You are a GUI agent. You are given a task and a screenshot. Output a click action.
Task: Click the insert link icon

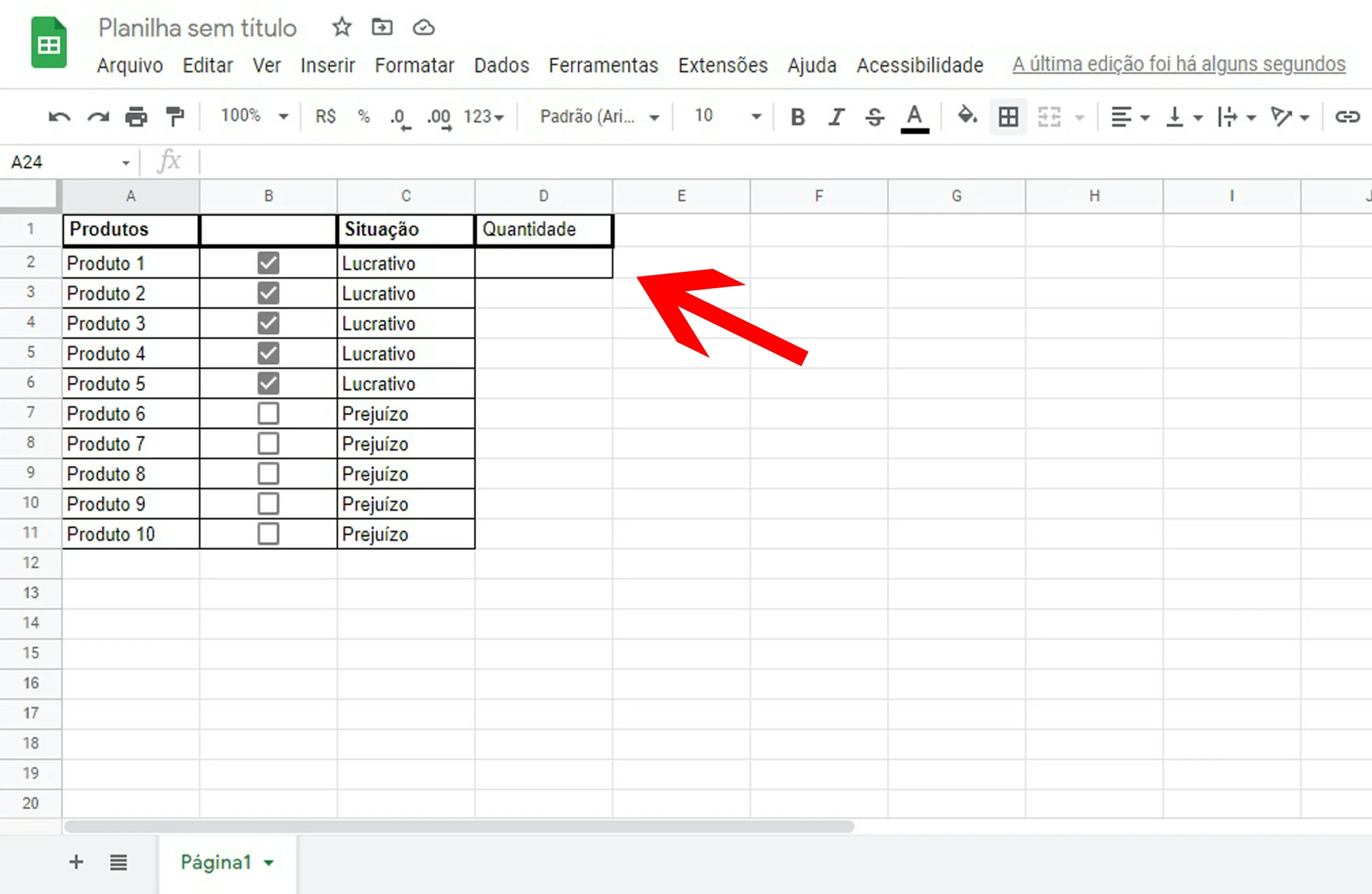[x=1348, y=117]
